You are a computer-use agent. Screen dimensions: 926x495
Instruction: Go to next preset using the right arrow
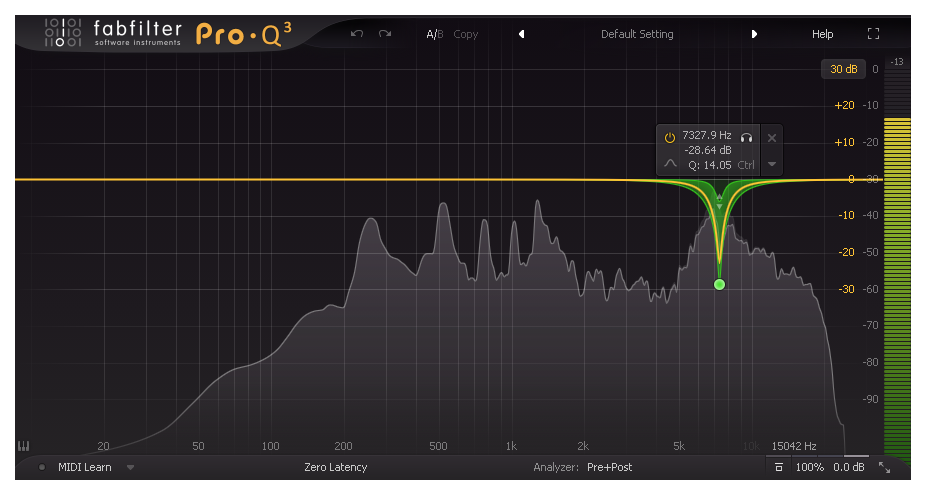coord(754,34)
